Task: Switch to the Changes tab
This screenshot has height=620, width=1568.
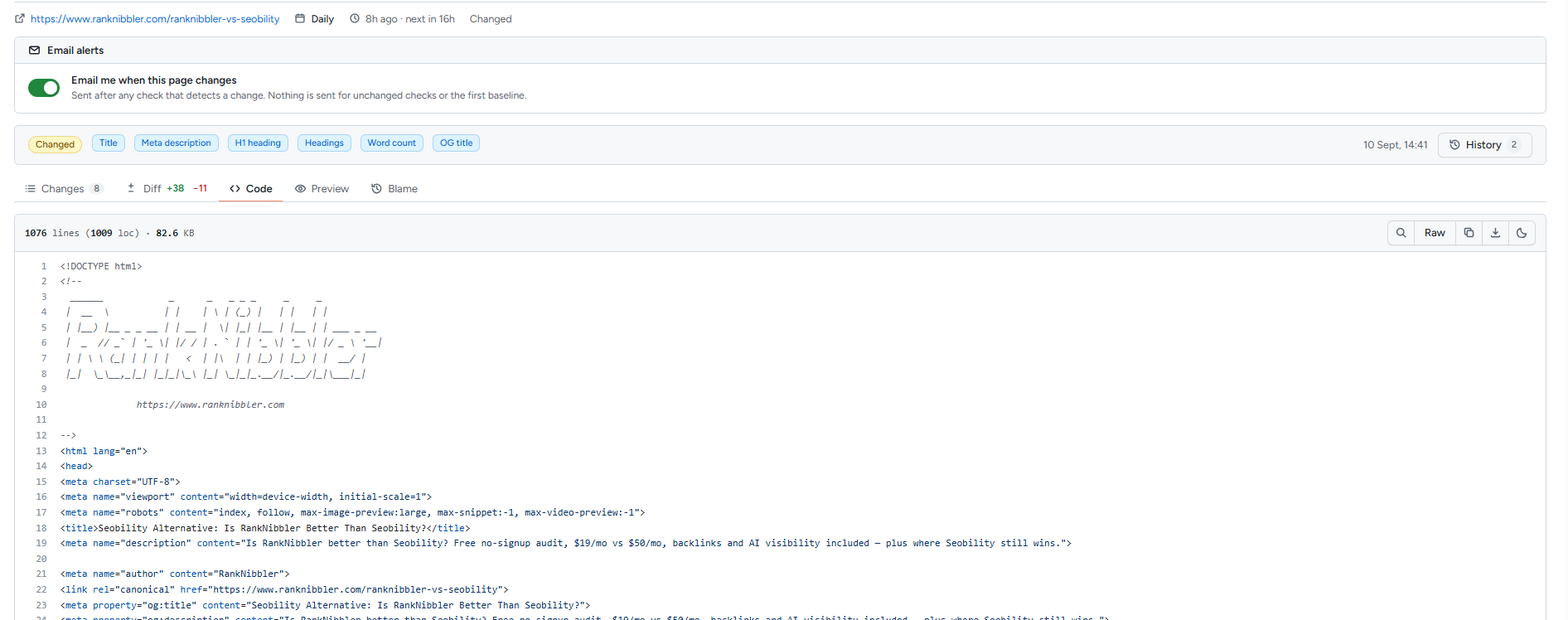Action: (63, 189)
